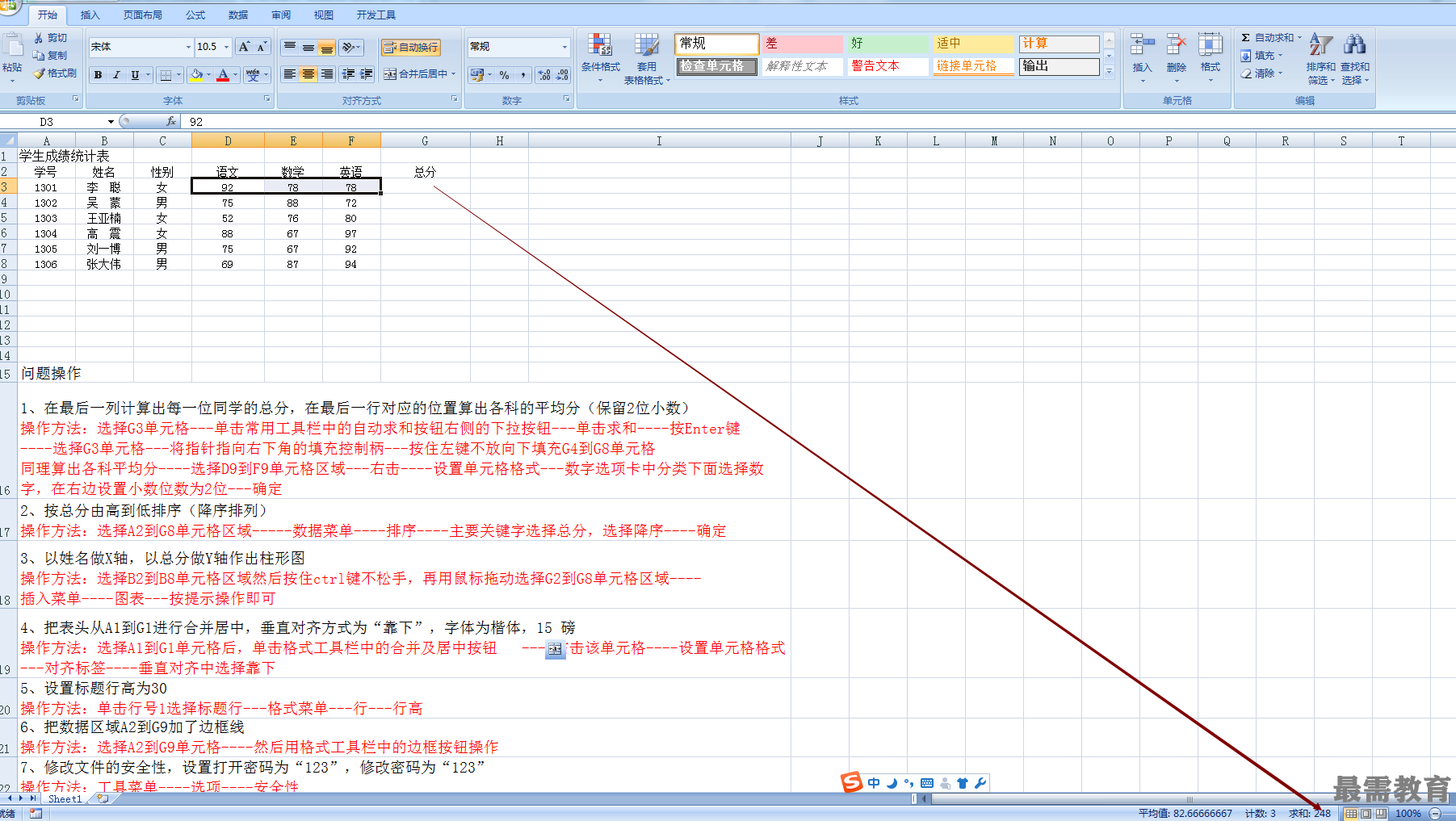Align text right
The width and height of the screenshot is (1456, 821).
tap(326, 74)
